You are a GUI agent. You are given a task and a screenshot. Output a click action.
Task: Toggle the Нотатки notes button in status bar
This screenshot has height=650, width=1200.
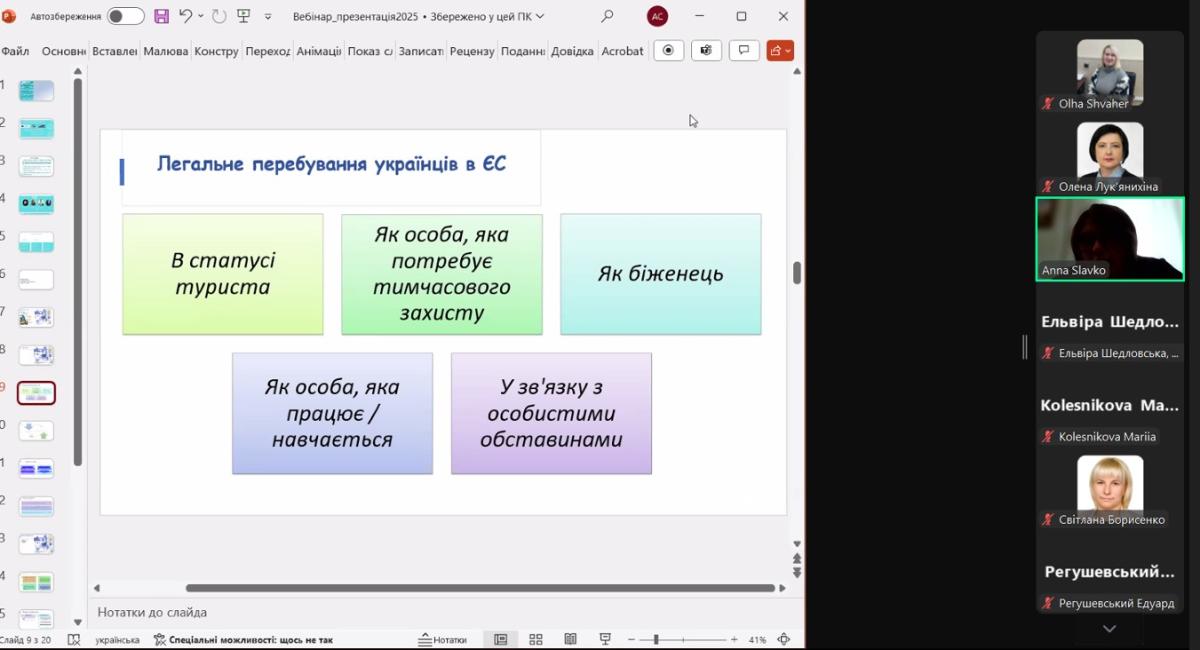pos(443,640)
